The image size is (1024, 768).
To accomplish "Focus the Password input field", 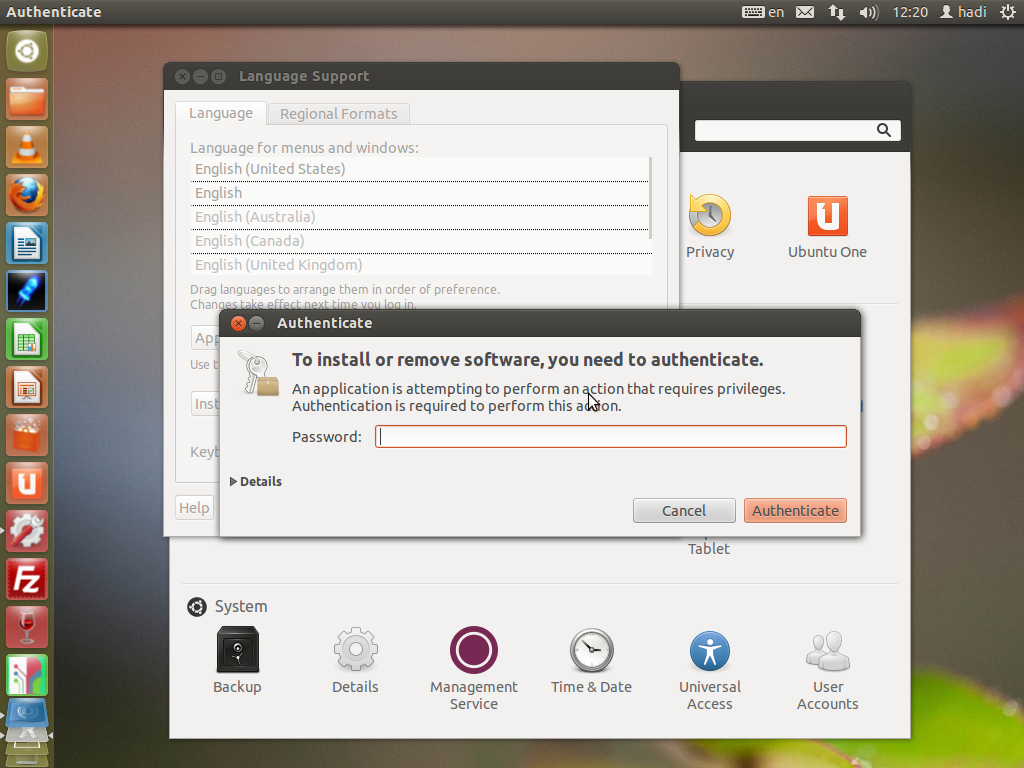I will tap(611, 436).
